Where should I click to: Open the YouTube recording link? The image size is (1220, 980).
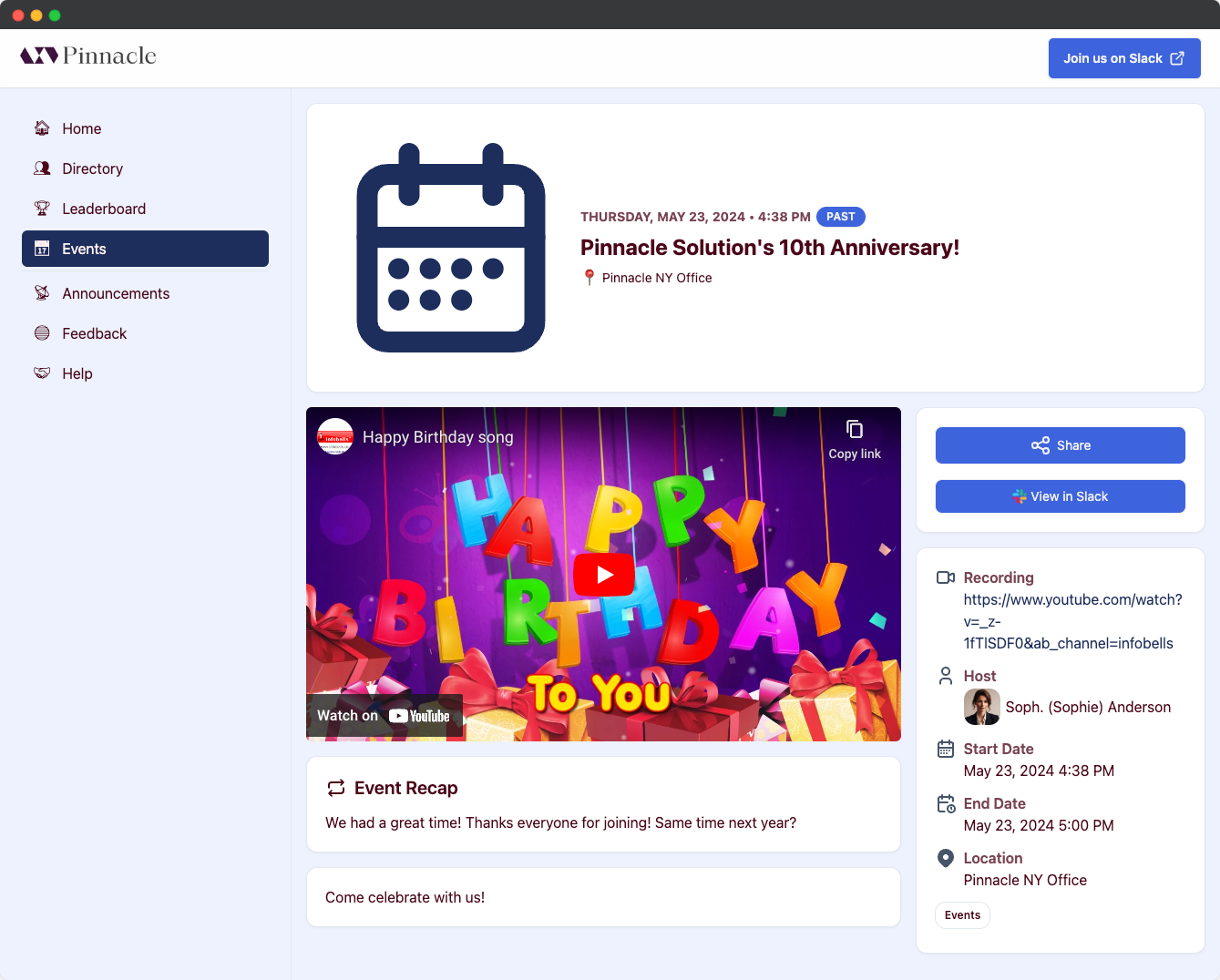click(1072, 621)
